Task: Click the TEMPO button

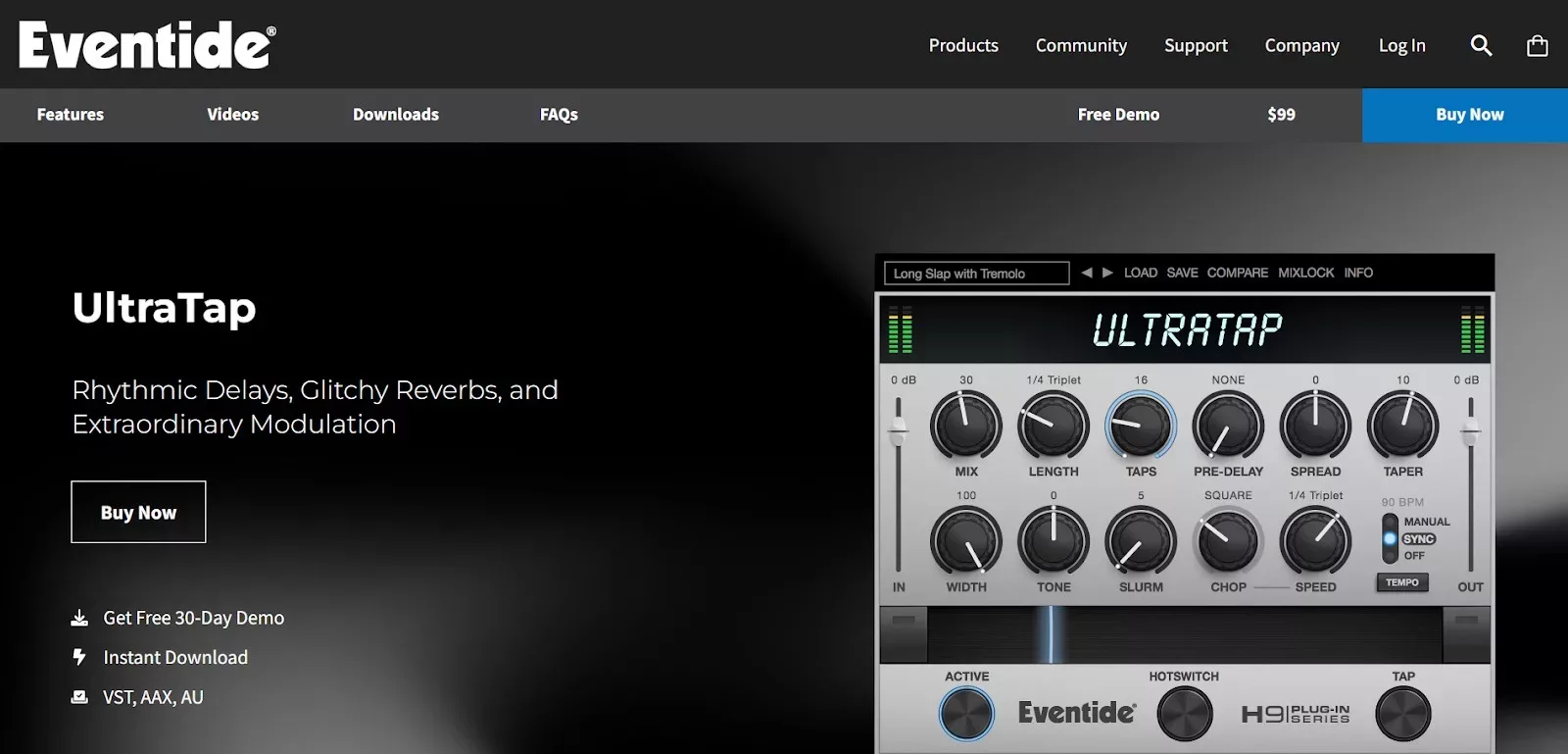Action: 1401,582
